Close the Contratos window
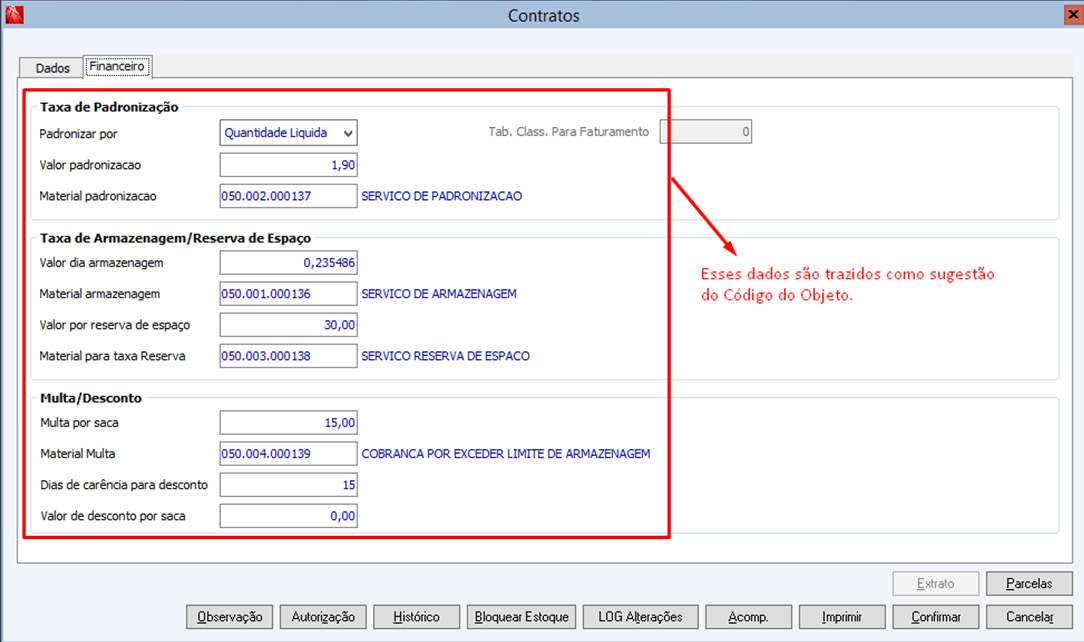This screenshot has width=1084, height=642. [1074, 15]
